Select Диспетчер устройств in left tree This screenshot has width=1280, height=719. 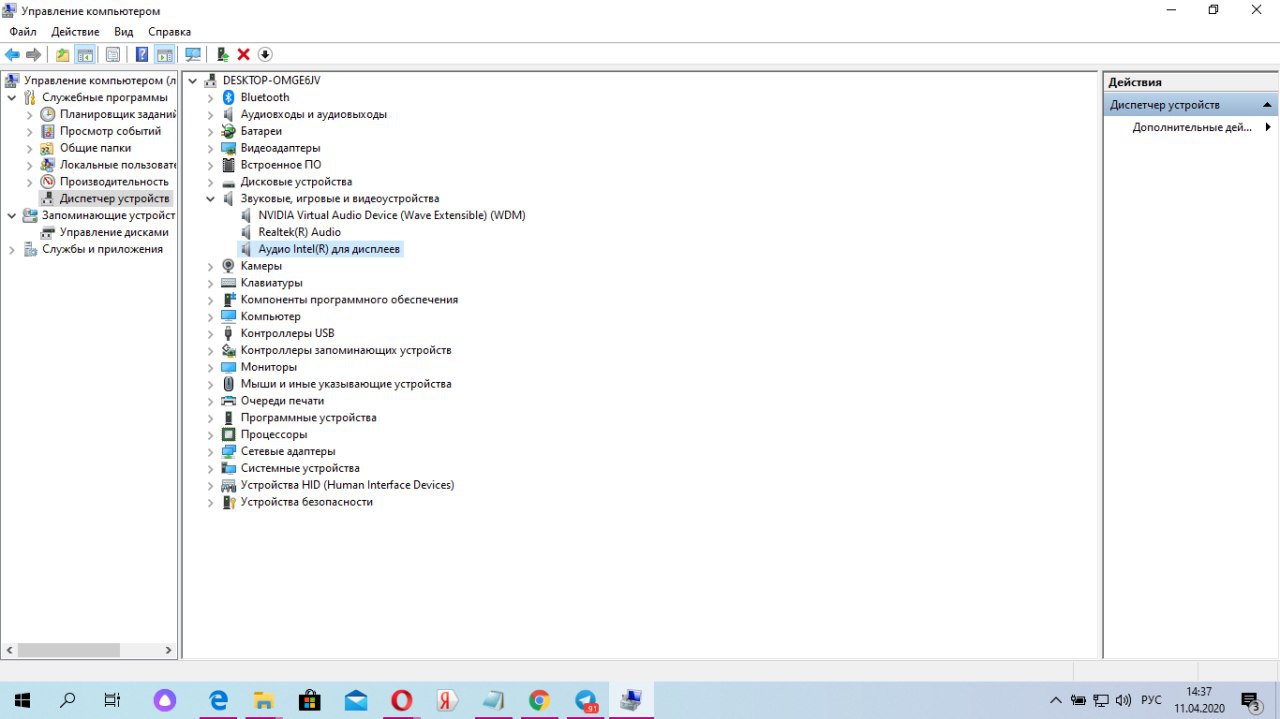(115, 199)
